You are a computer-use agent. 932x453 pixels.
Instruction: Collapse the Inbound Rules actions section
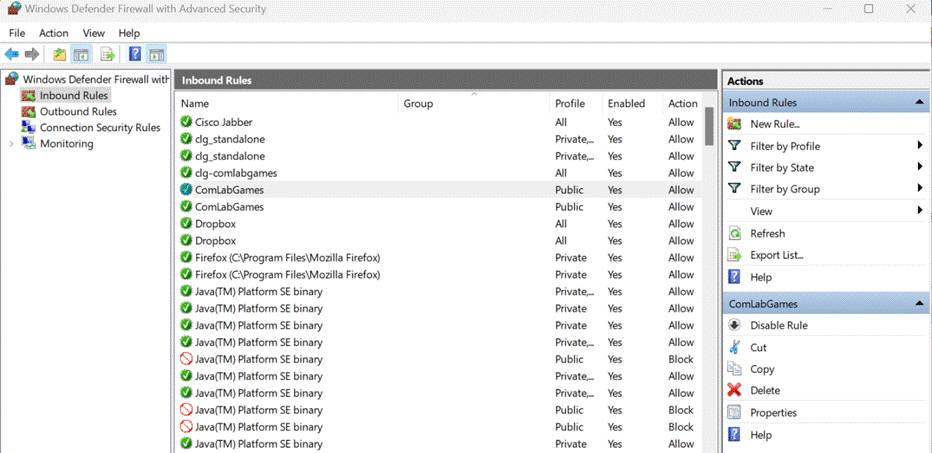click(919, 102)
